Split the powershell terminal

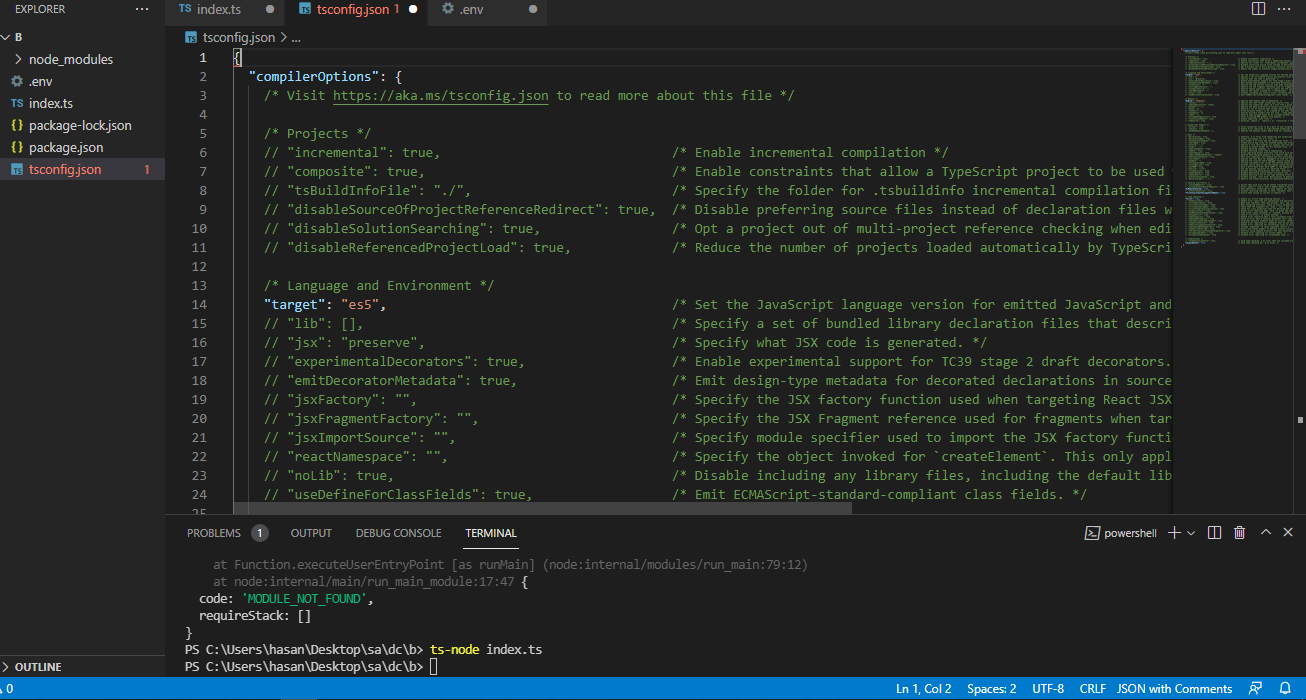click(1214, 533)
